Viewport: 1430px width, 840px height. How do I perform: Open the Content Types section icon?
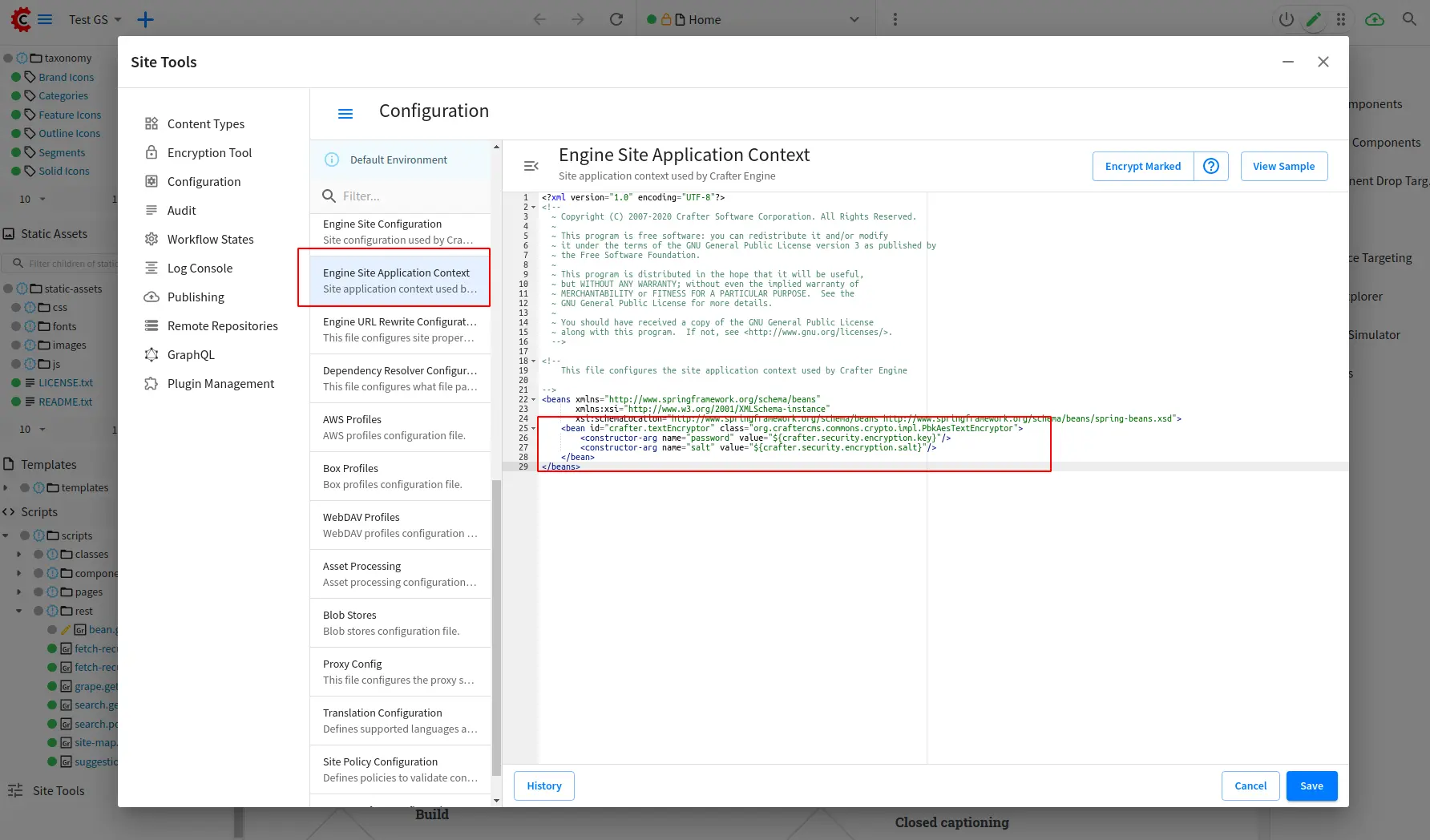tap(151, 123)
